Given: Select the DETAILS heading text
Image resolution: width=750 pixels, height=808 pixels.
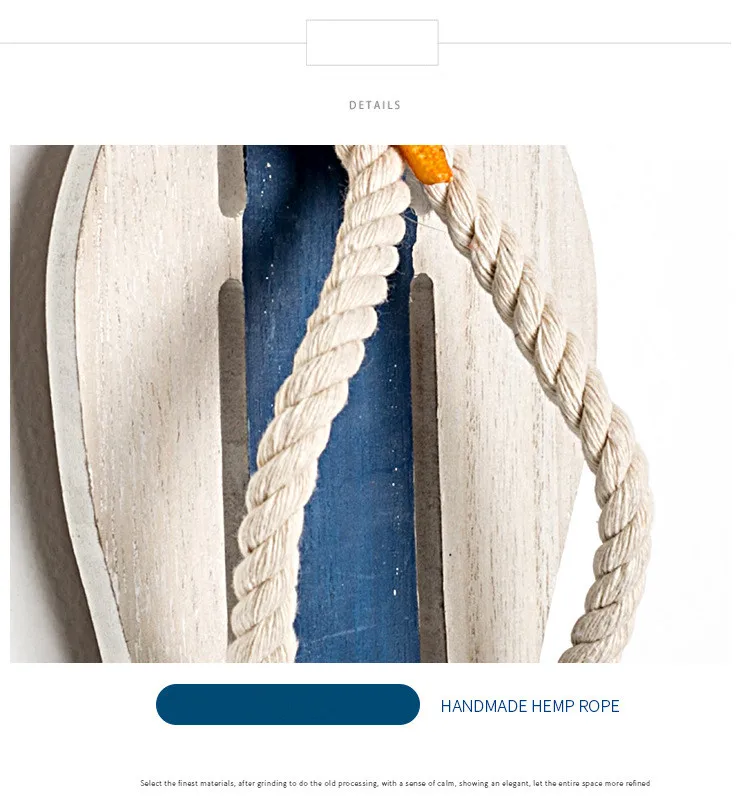Looking at the screenshot, I should pyautogui.click(x=375, y=105).
